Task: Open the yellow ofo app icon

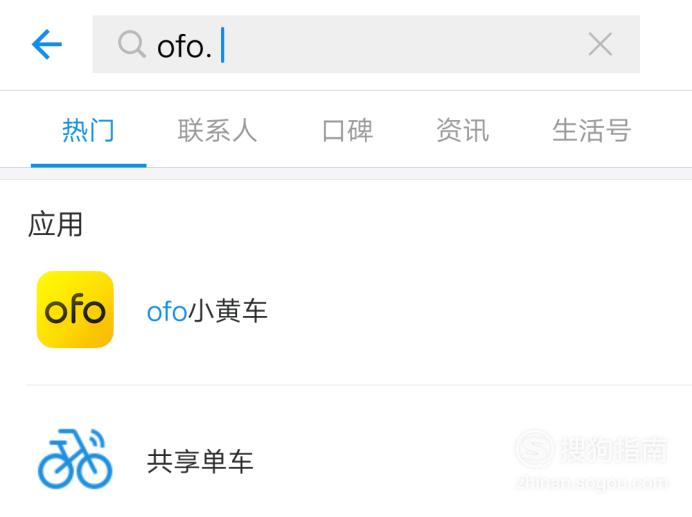Action: (x=75, y=309)
